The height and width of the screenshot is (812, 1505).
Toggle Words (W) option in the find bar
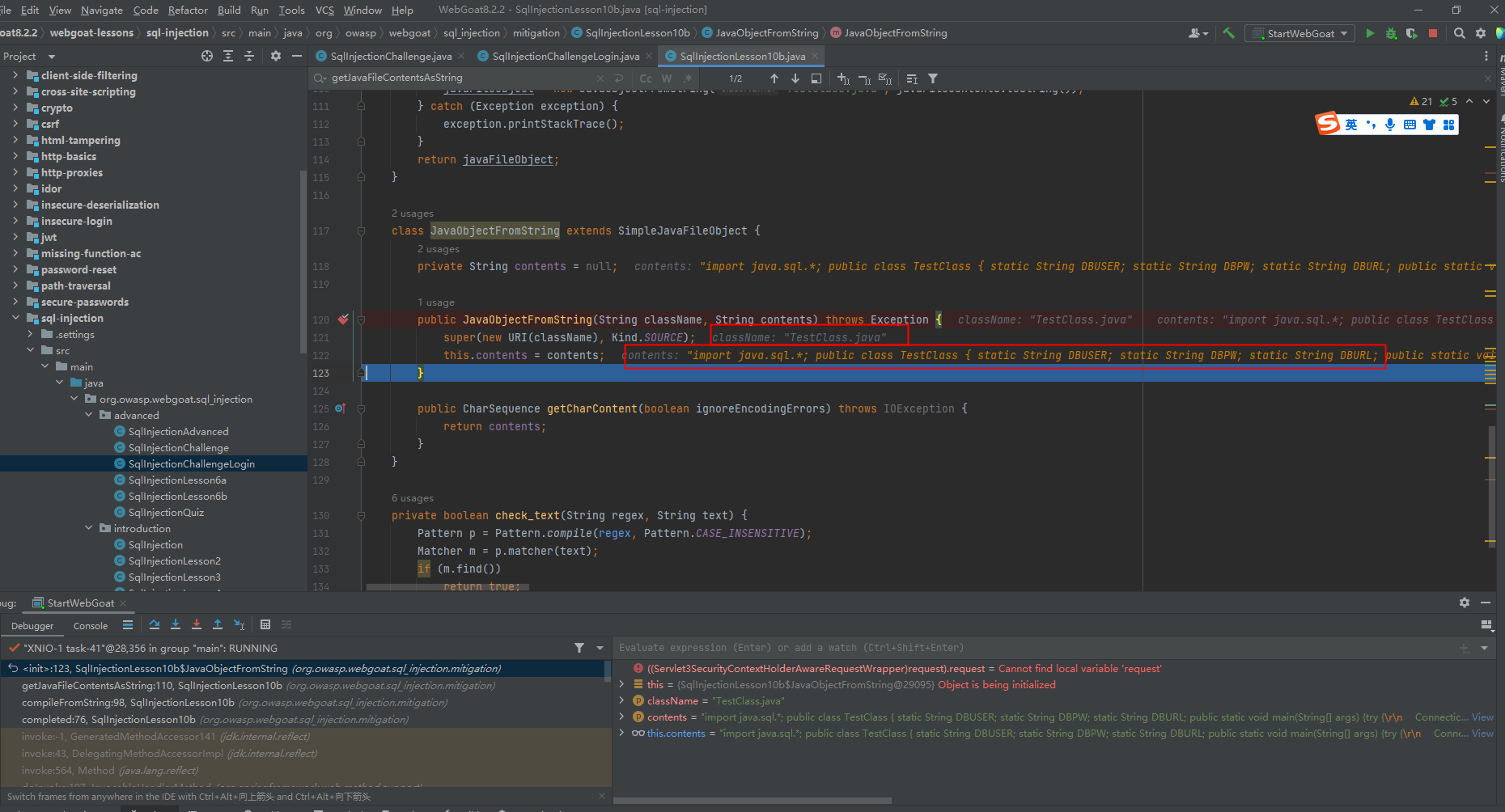coord(667,78)
